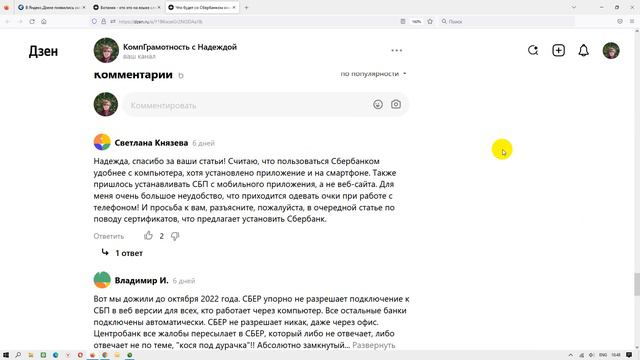This screenshot has width=640, height=360.
Task: Click the like count "2"
Action: [162, 236]
